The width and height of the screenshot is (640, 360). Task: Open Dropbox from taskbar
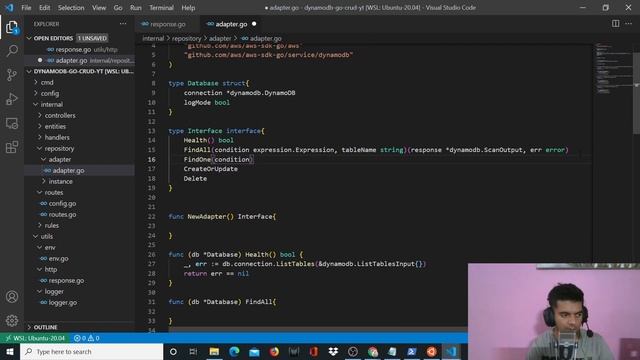tap(333, 351)
